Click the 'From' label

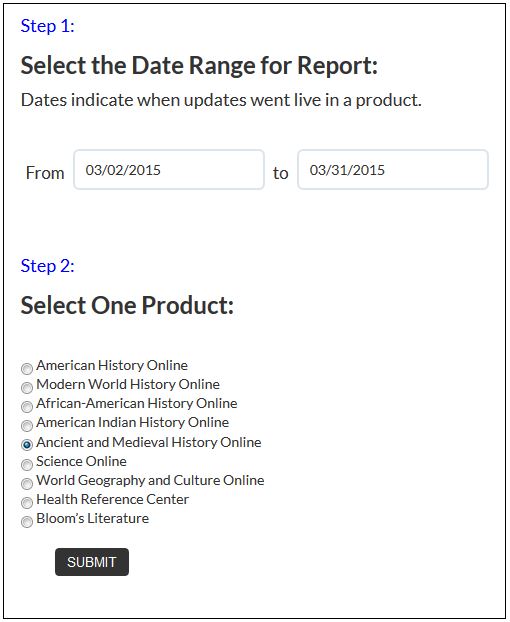tap(45, 173)
